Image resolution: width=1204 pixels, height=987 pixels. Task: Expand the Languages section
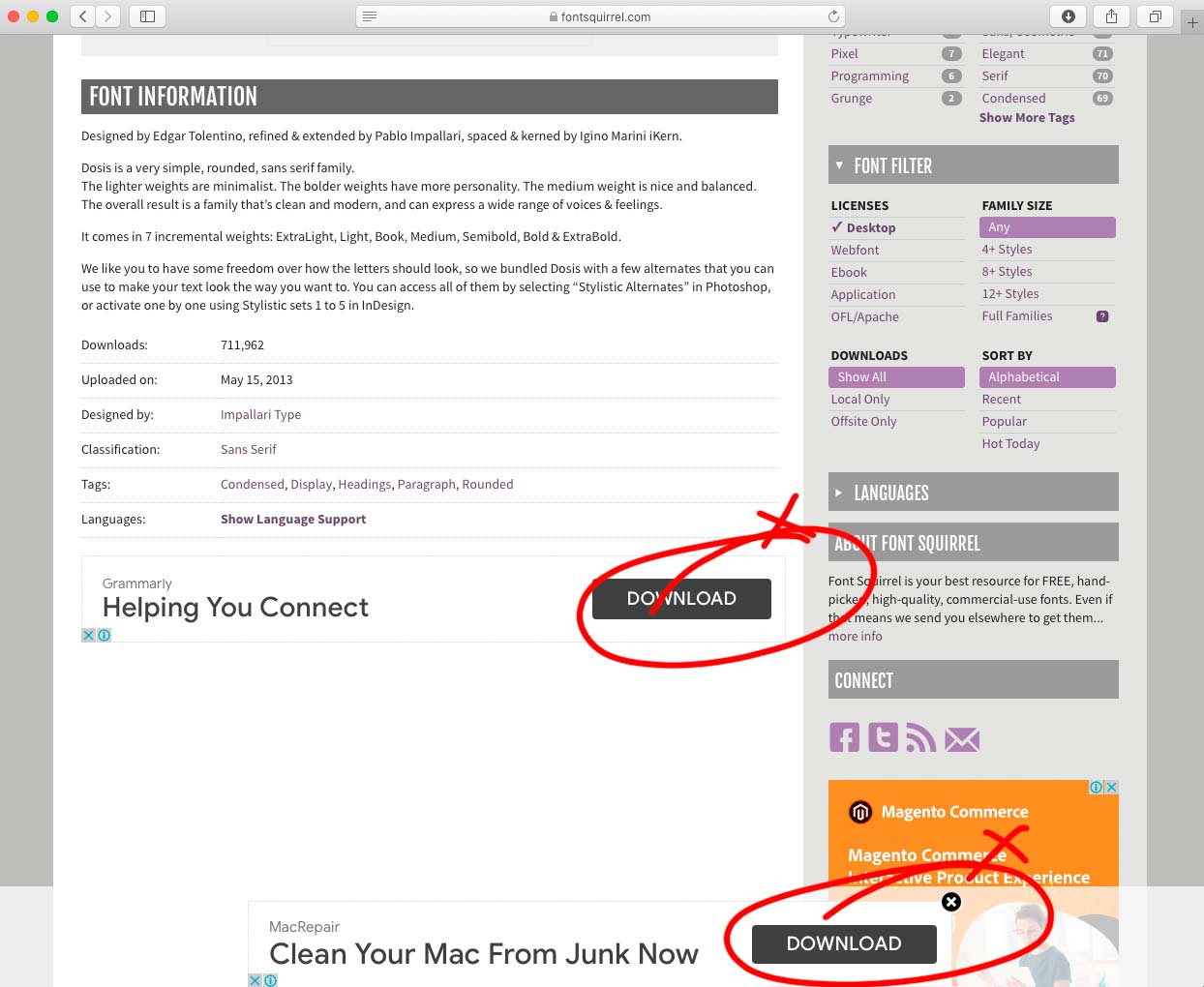click(974, 493)
